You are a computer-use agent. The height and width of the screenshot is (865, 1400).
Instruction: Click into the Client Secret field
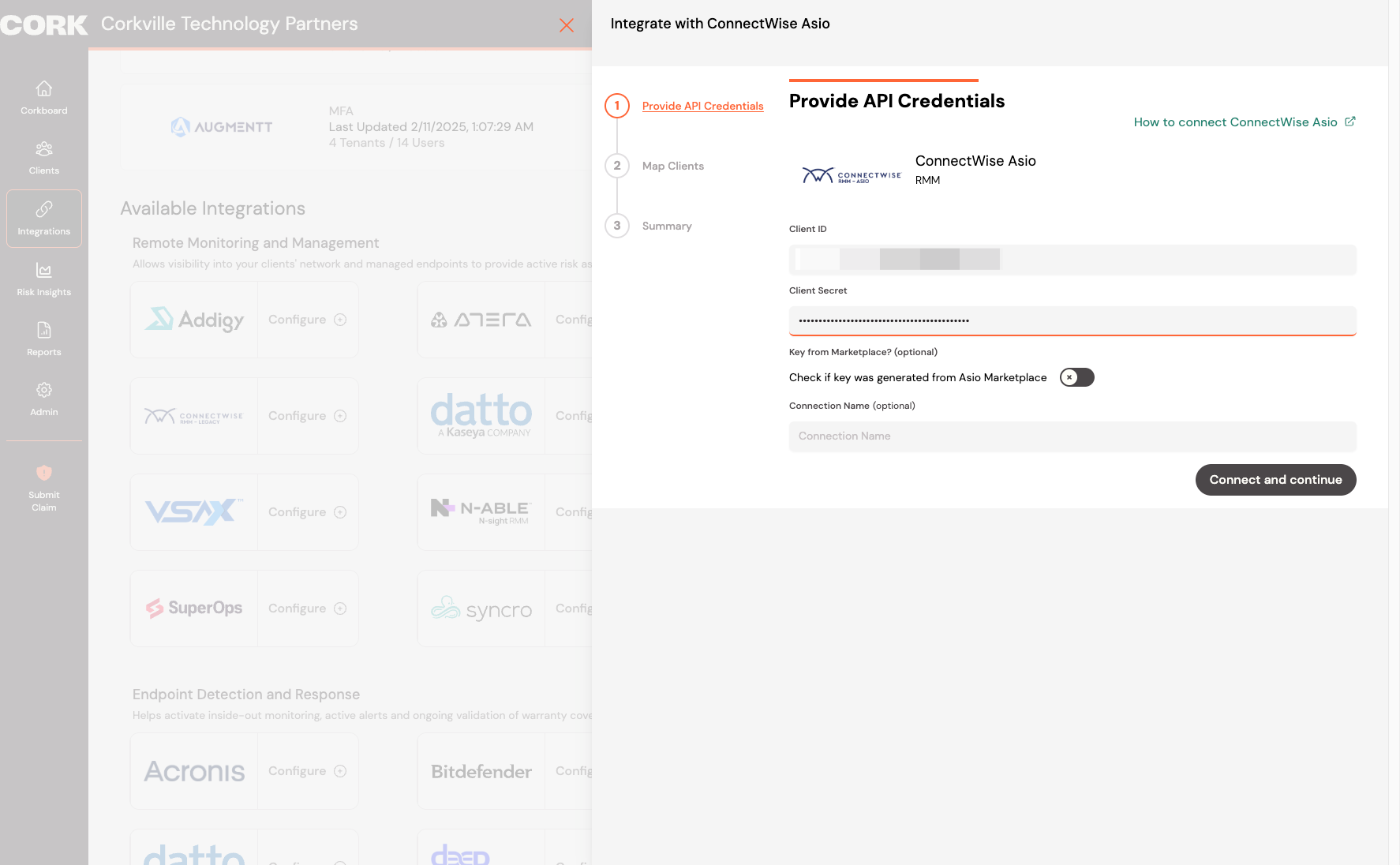1072,320
